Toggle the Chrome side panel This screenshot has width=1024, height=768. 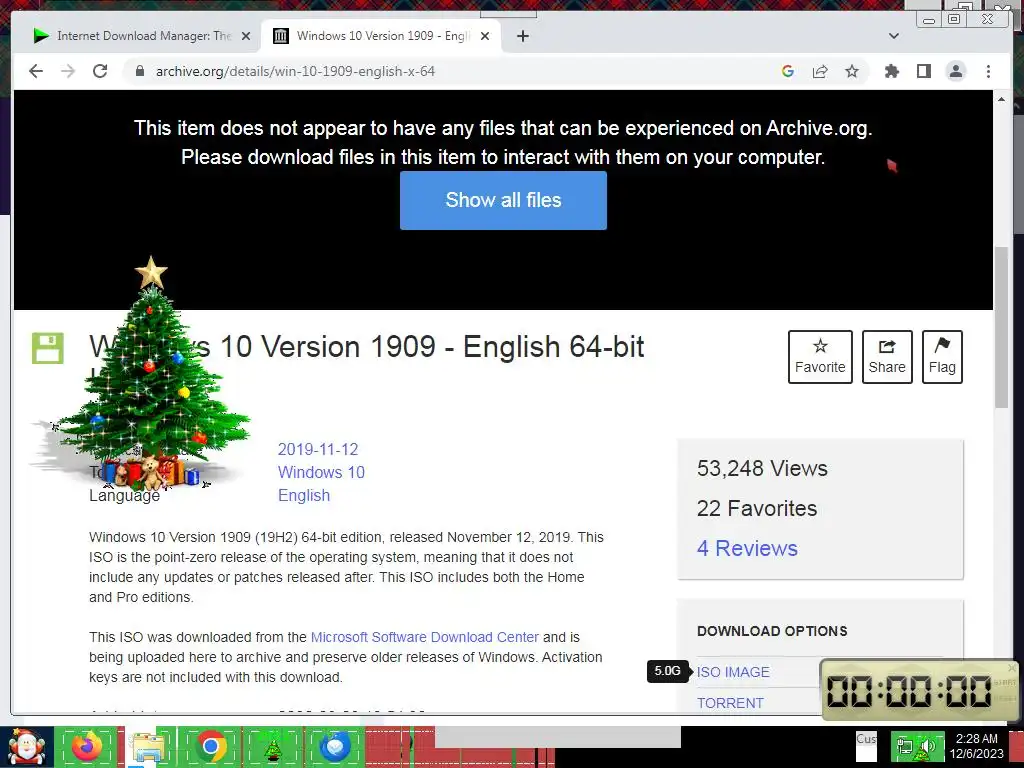pyautogui.click(x=923, y=71)
